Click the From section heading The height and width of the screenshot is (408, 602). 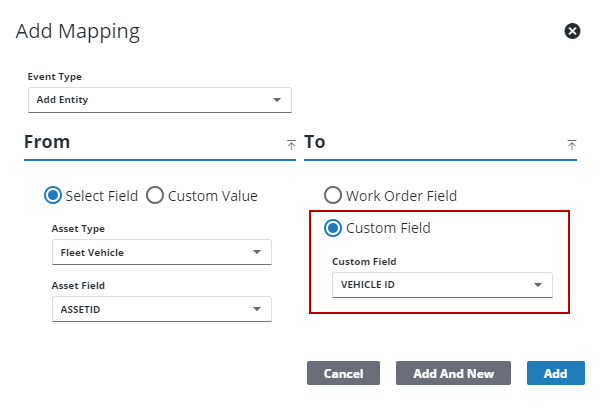47,142
